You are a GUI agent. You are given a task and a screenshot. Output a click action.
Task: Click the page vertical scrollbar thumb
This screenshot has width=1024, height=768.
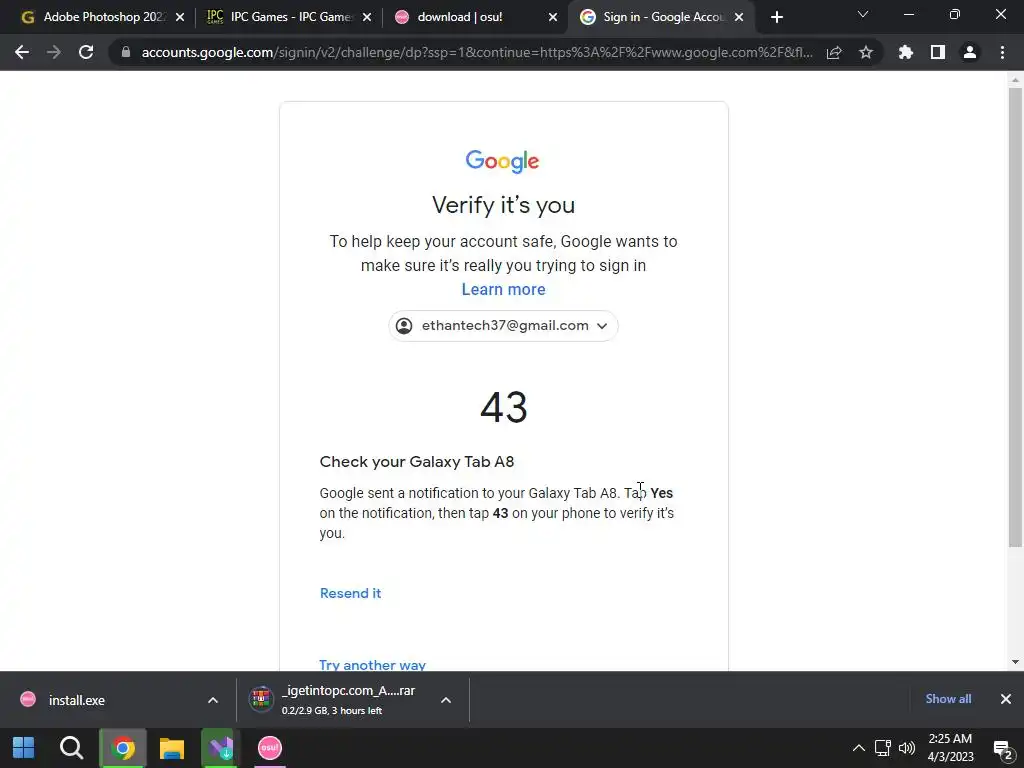click(x=1015, y=317)
